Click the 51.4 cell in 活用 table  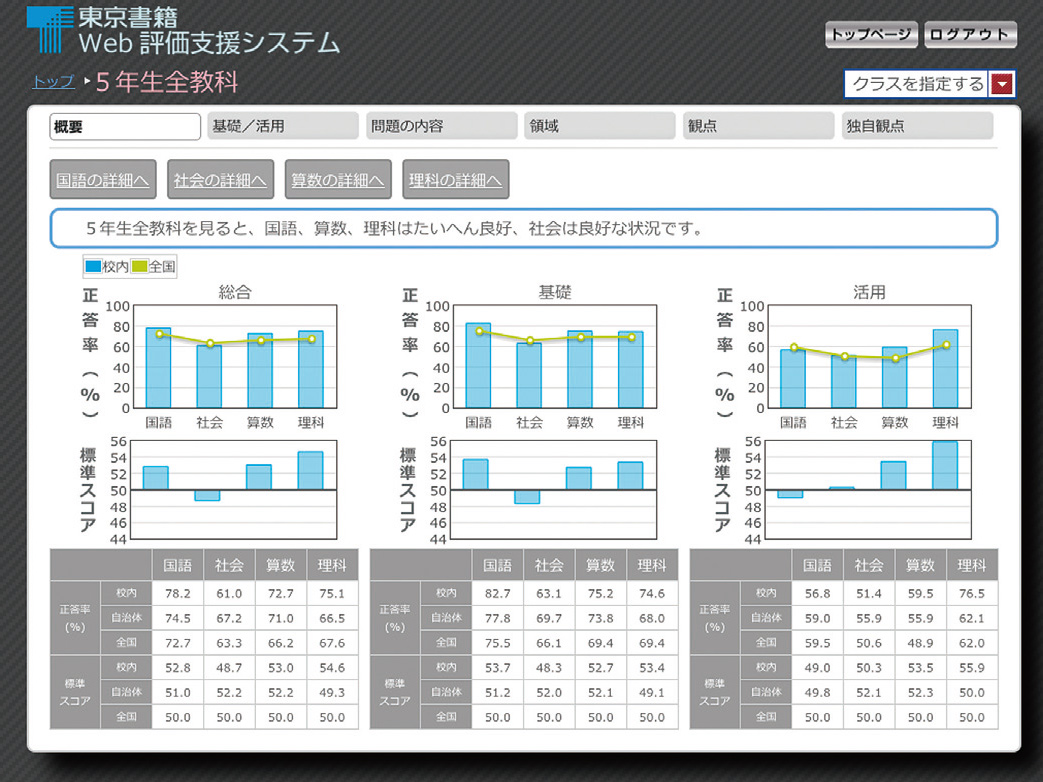coord(869,593)
